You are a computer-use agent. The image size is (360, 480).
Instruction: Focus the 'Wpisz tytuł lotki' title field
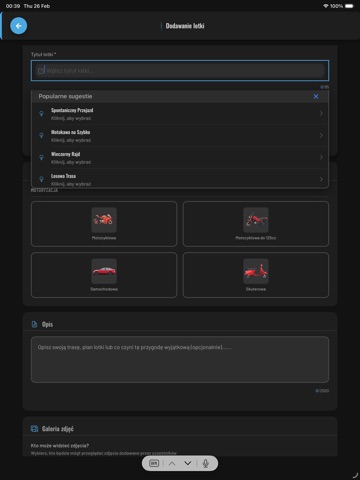click(180, 71)
